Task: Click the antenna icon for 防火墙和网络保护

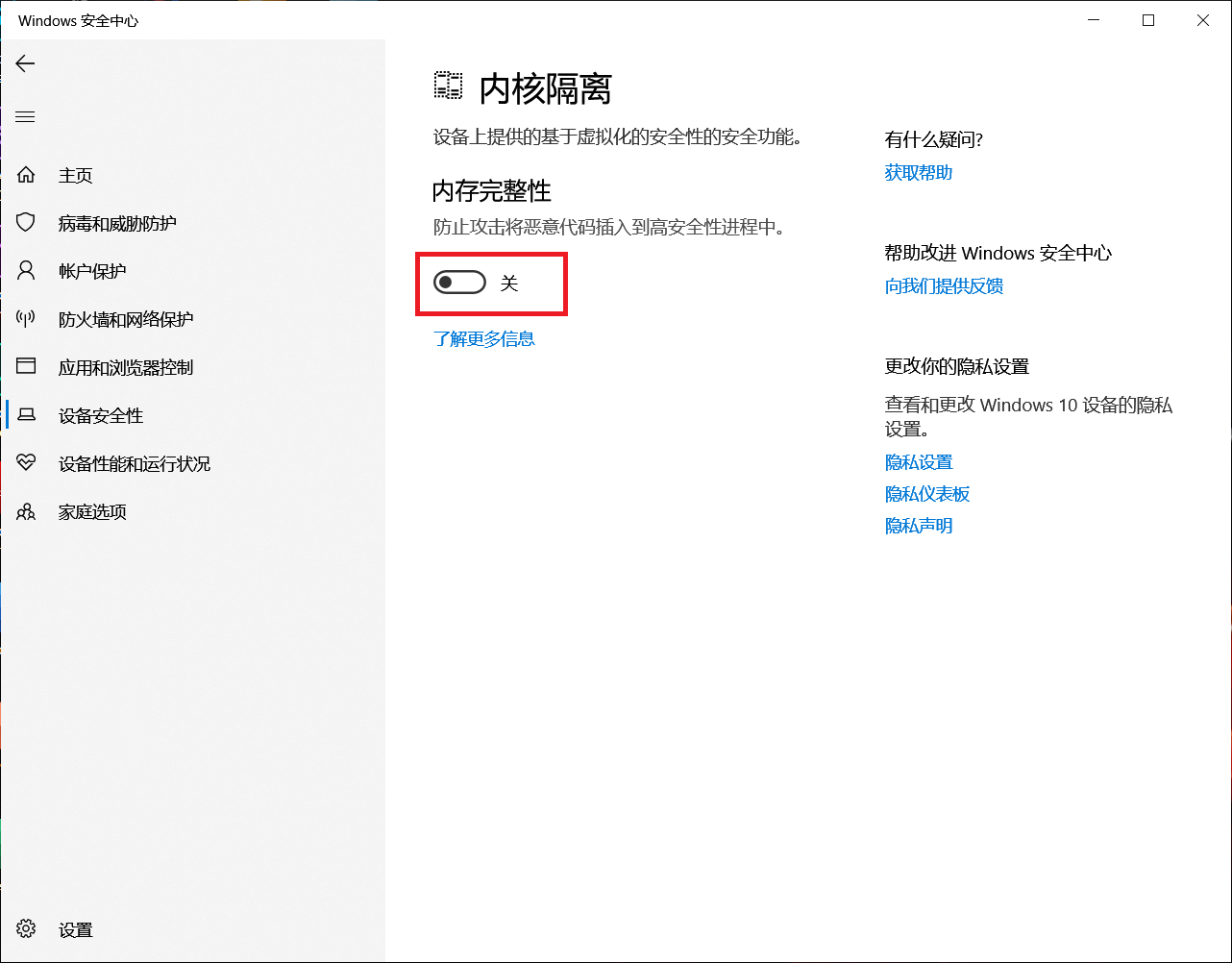Action: click(x=26, y=319)
